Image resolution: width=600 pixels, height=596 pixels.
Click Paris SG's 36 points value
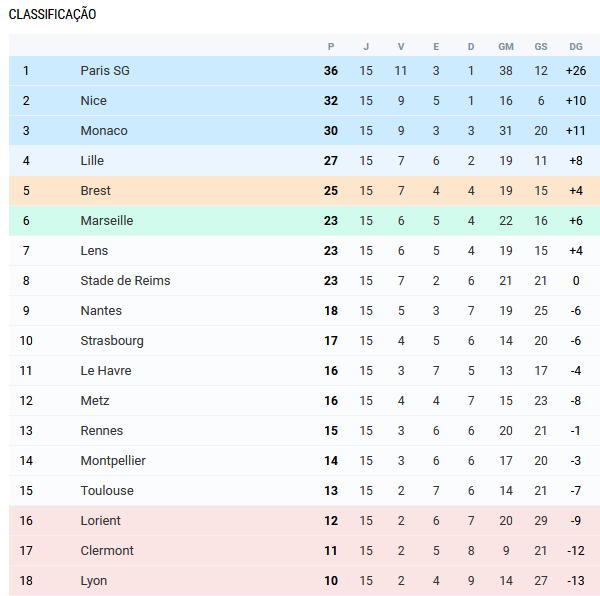(x=331, y=71)
